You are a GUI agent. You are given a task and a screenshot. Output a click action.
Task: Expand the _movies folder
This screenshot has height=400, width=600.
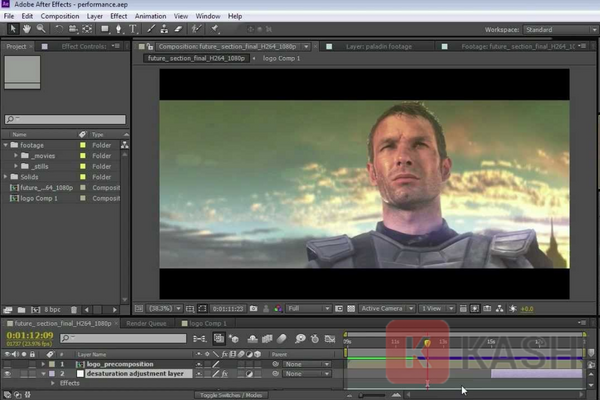[16, 156]
